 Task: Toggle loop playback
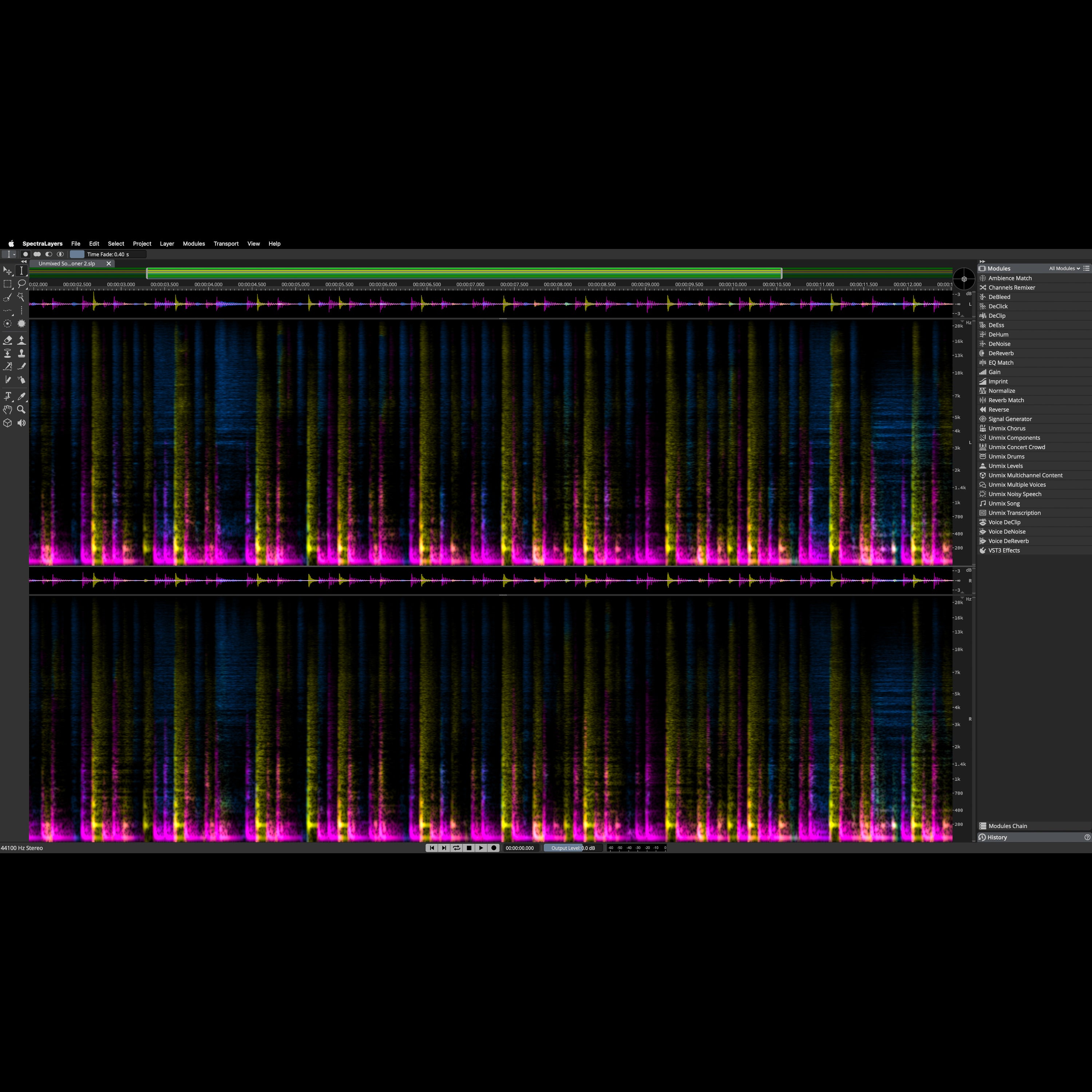point(457,848)
